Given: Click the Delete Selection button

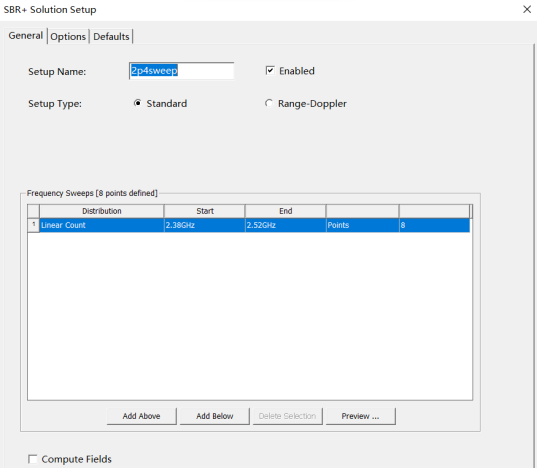Looking at the screenshot, I should pyautogui.click(x=288, y=416).
